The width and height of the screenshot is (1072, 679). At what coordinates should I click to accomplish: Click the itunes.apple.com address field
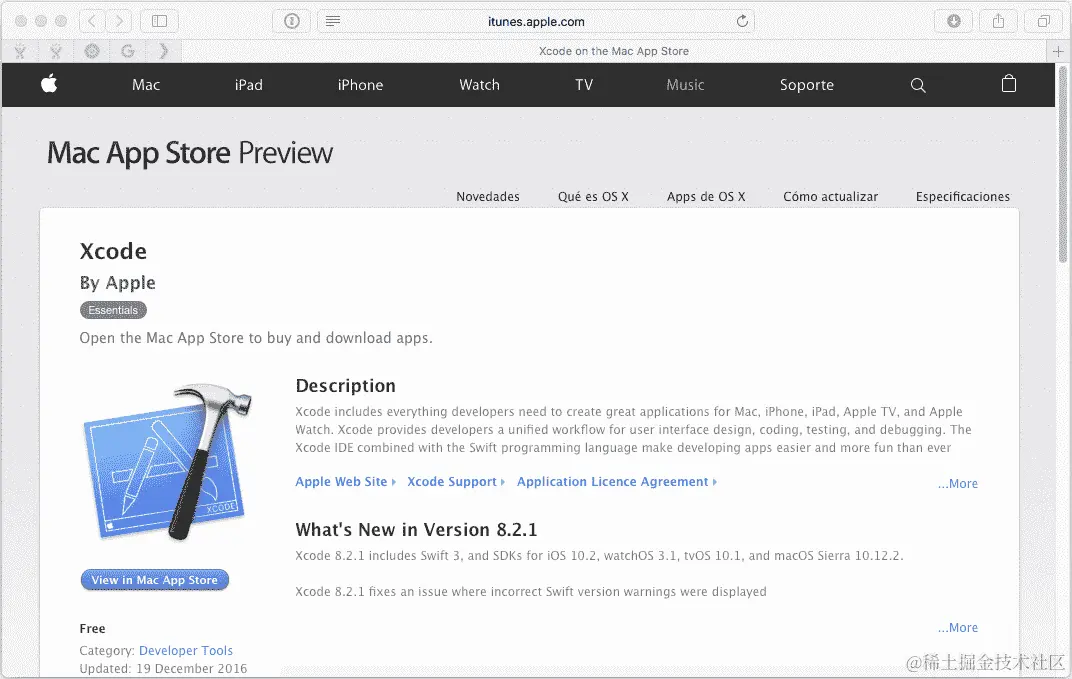(x=536, y=21)
